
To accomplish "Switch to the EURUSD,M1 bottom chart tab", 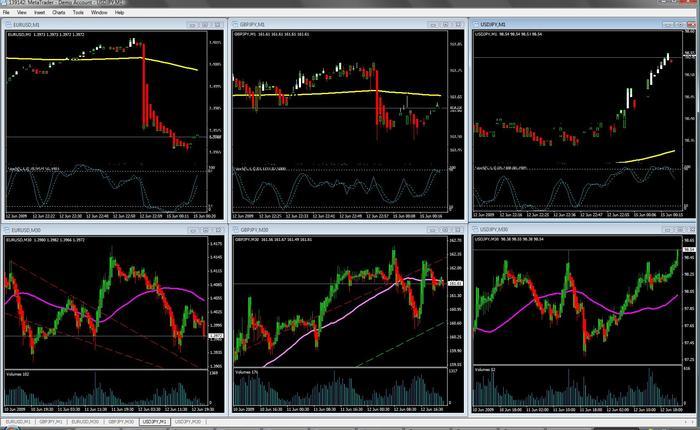I will pos(18,422).
